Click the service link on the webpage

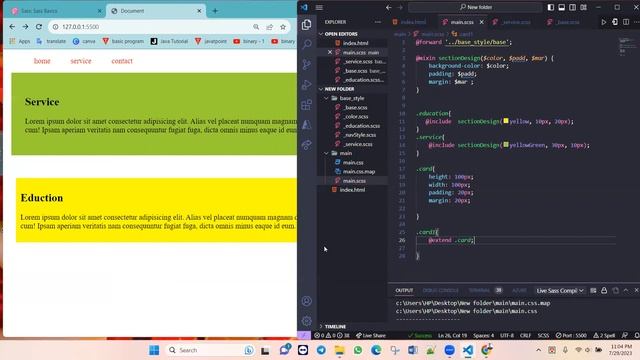click(80, 61)
